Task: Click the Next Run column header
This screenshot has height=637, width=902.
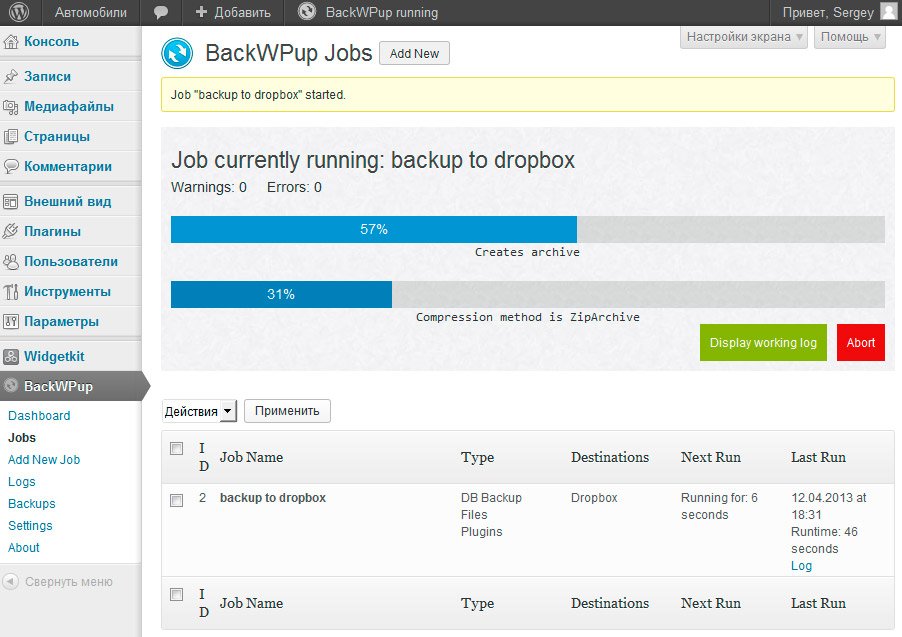Action: tap(711, 457)
